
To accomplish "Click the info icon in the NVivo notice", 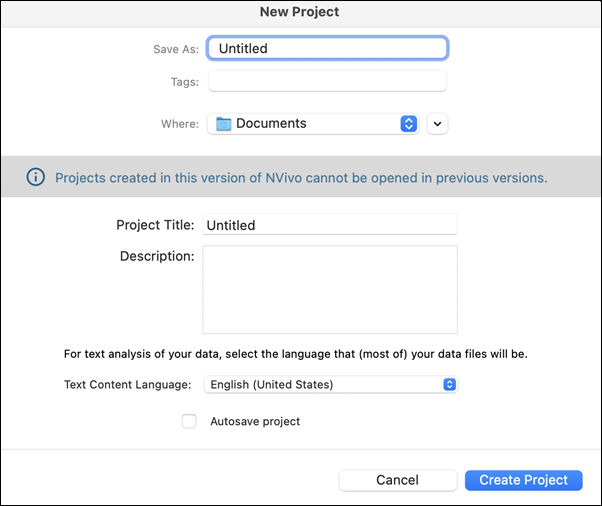I will [x=36, y=177].
